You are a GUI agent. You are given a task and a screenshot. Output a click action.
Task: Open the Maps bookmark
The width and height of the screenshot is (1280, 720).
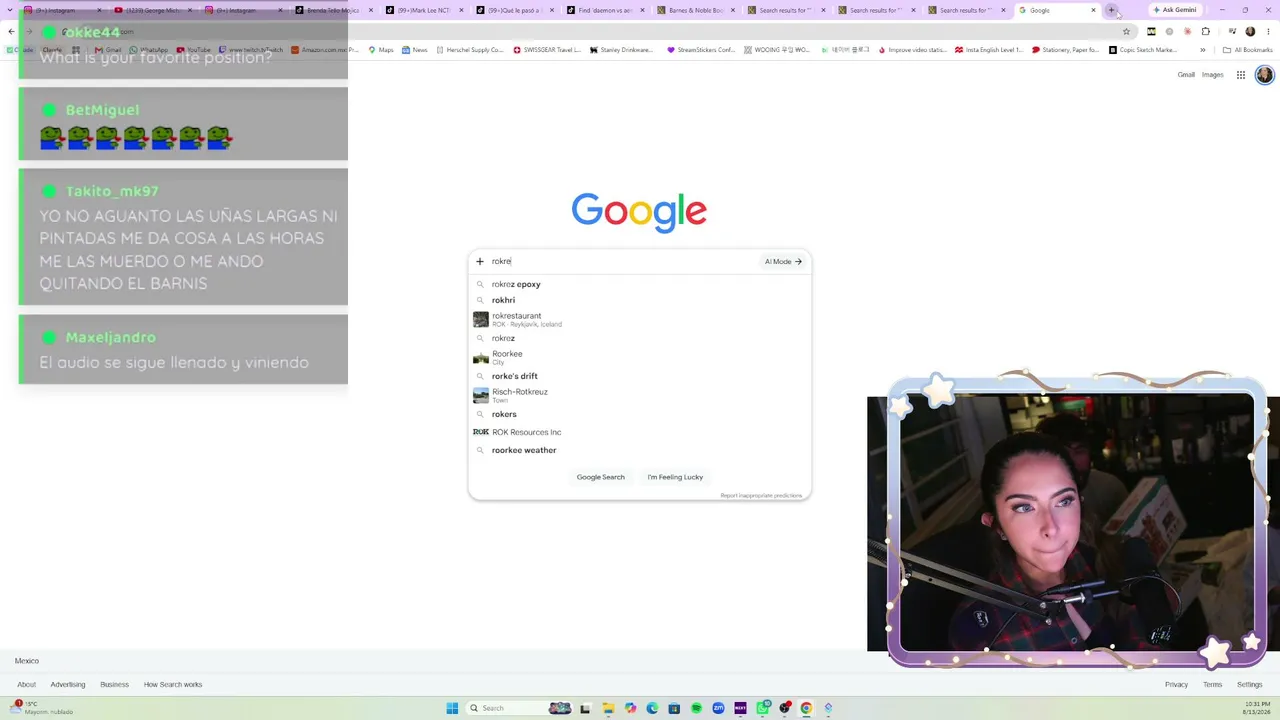point(381,50)
